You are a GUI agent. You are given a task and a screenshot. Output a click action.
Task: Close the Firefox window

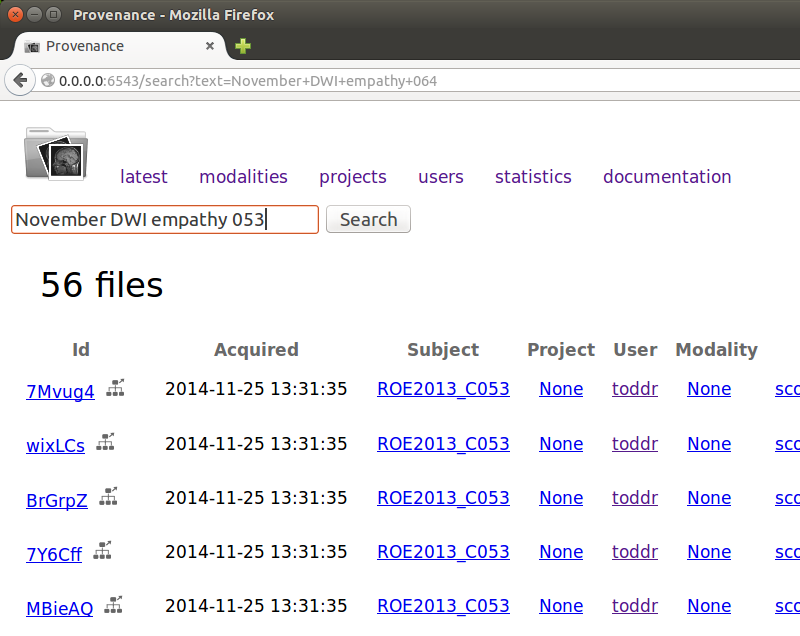(15, 15)
